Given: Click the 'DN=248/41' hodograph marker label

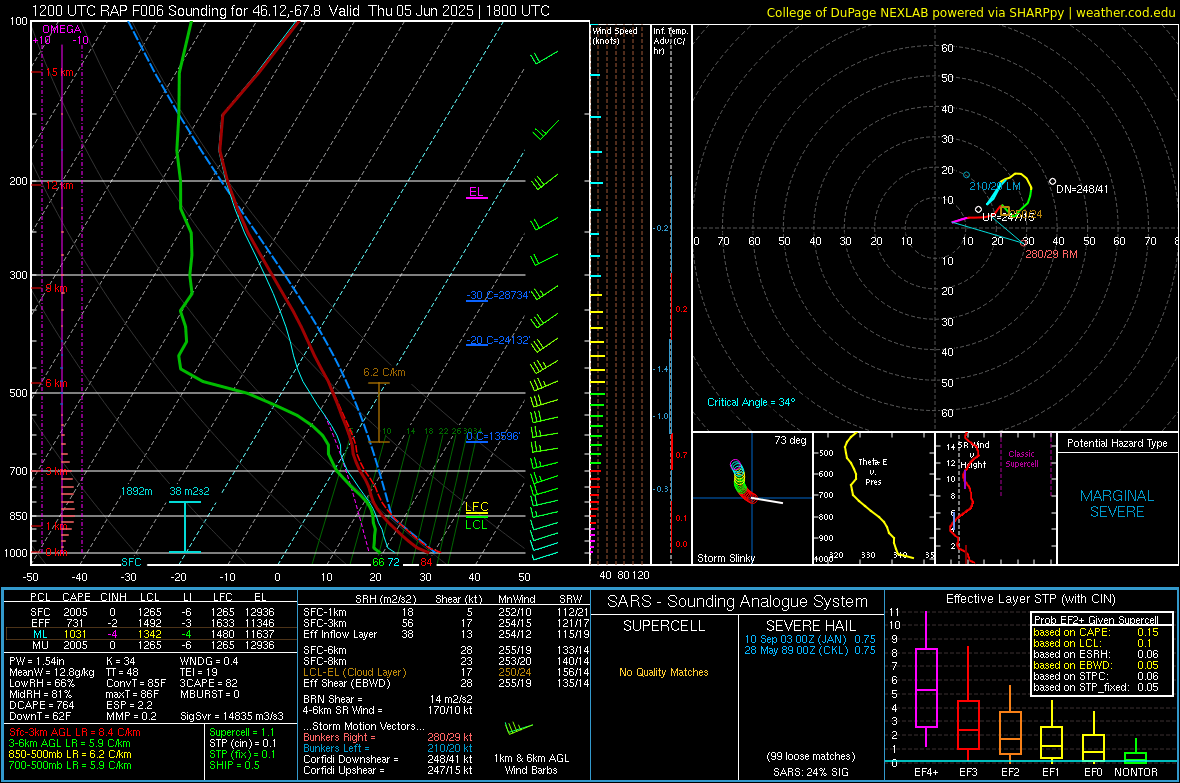Looking at the screenshot, I should (1082, 190).
